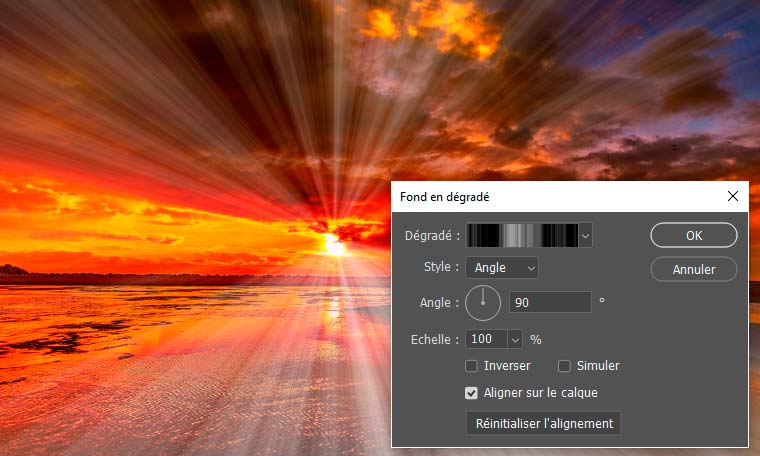Click the sun on the canvas

click(331, 243)
